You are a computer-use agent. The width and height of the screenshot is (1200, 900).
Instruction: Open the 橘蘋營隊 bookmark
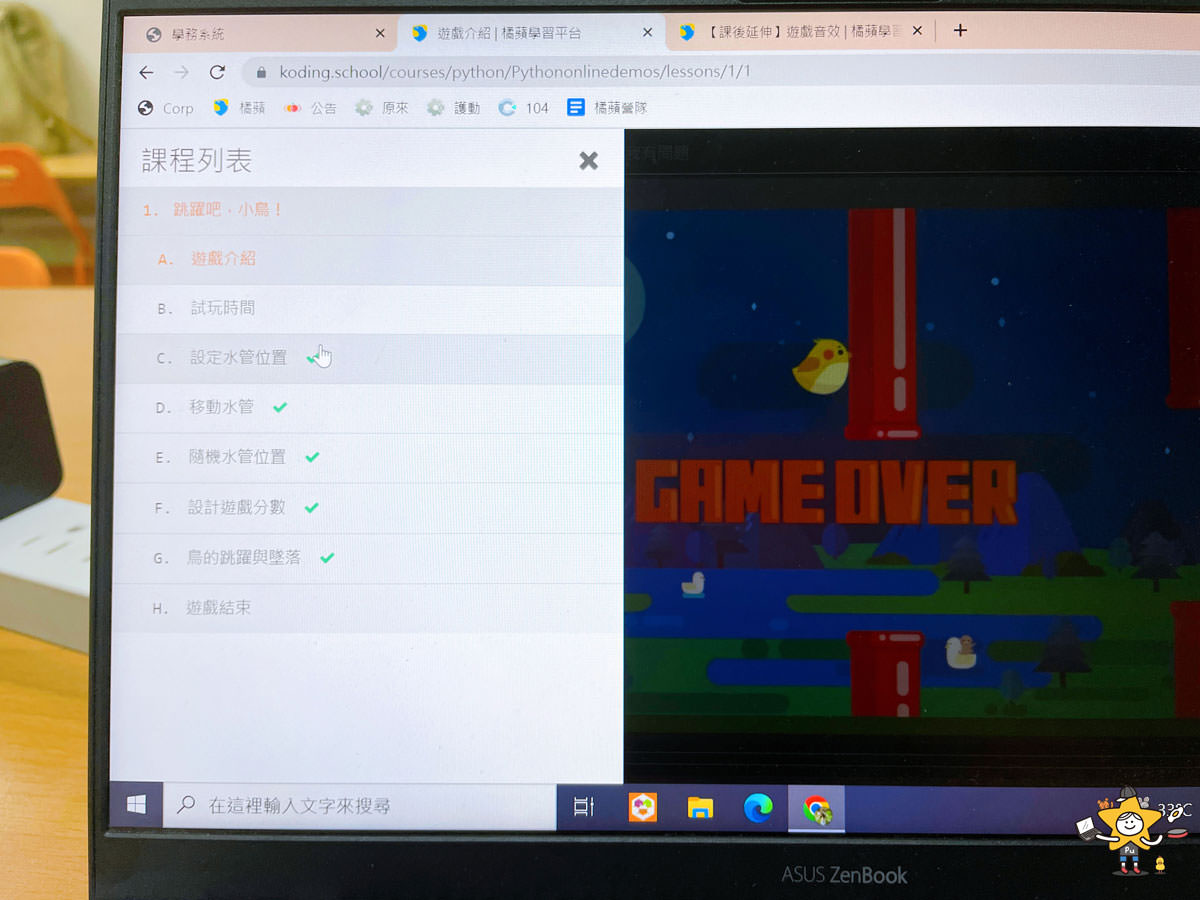(607, 108)
